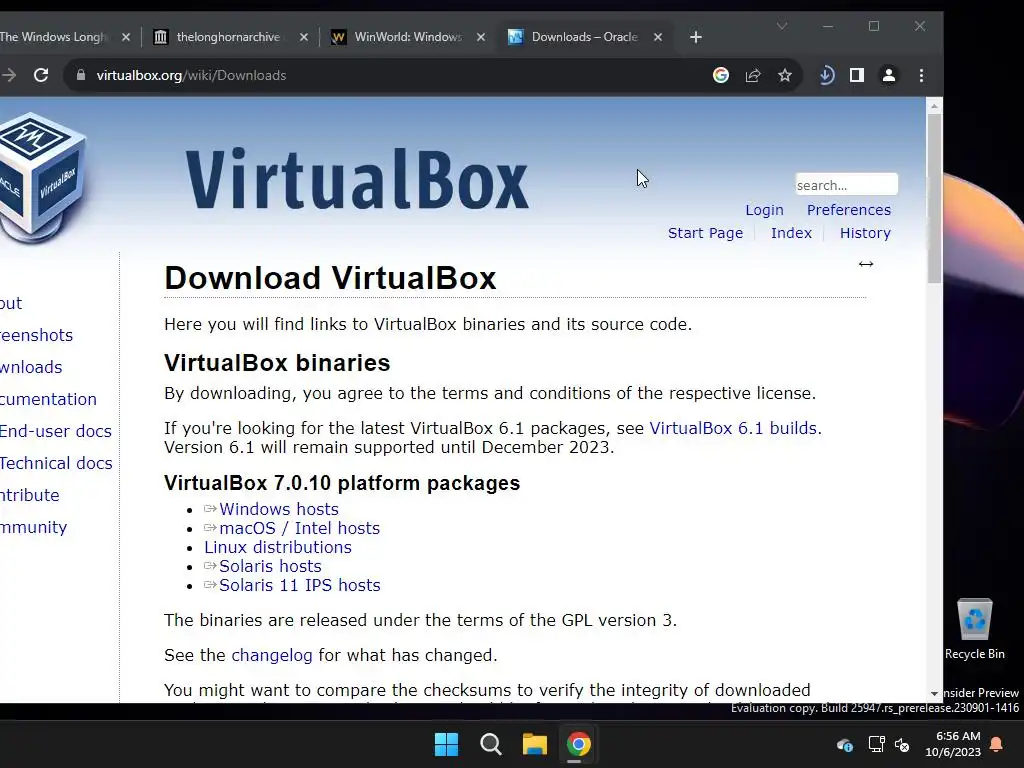Open the Index link
1024x768 pixels.
[x=791, y=233]
